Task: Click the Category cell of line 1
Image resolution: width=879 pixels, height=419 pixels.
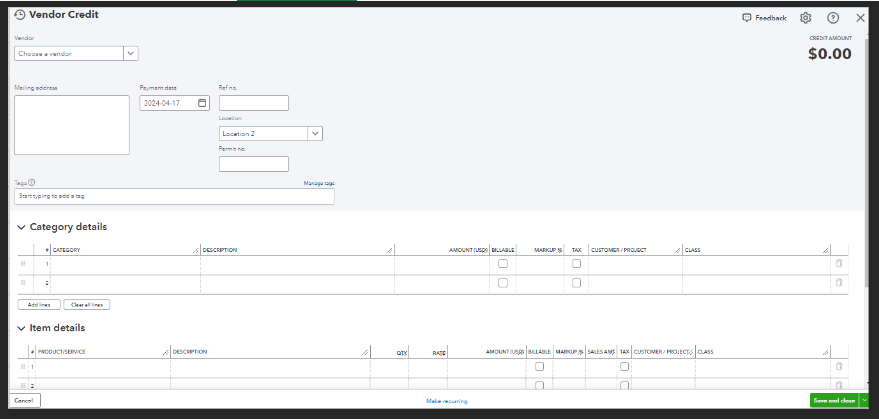Action: pos(125,264)
